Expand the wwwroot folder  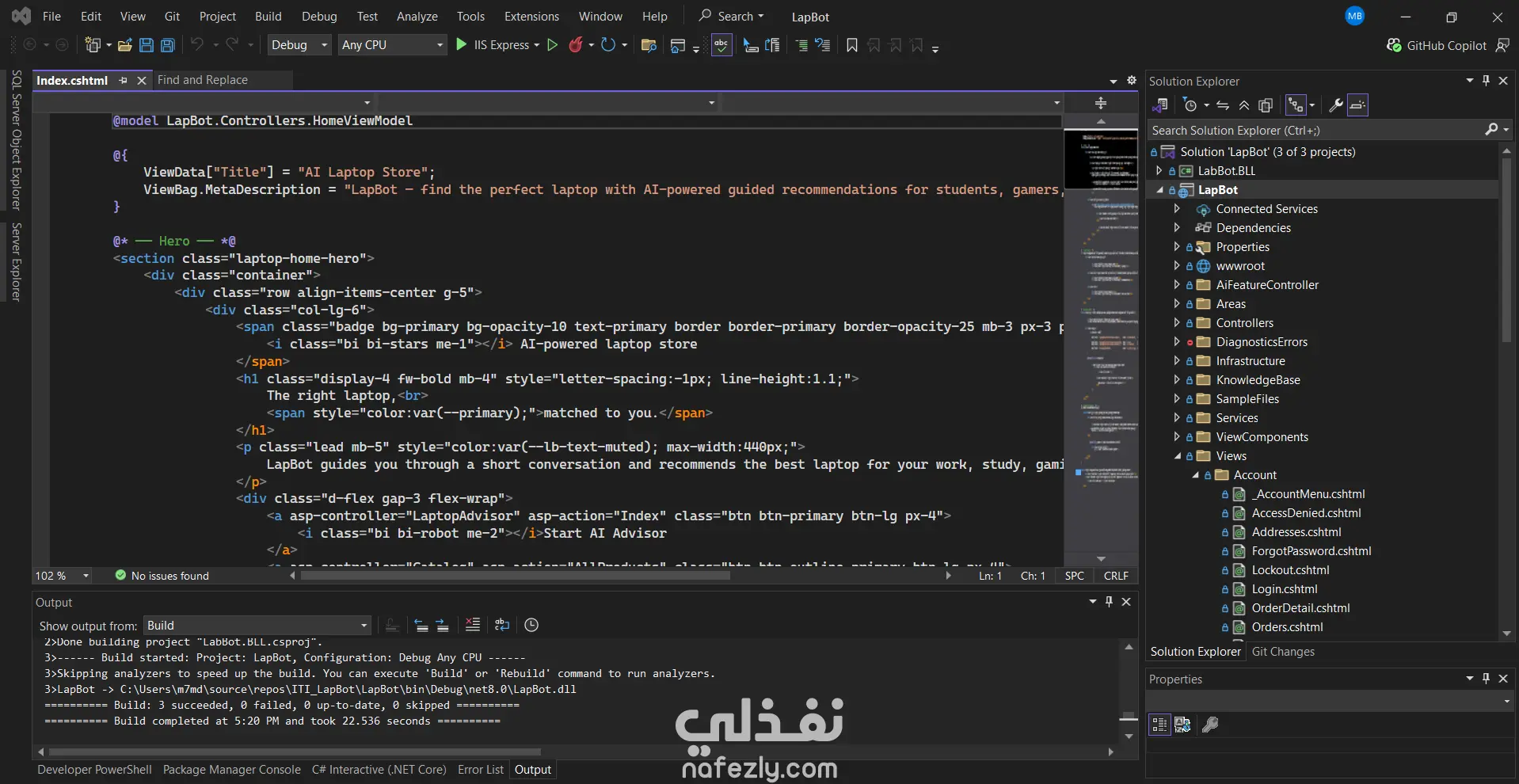[x=1177, y=265]
